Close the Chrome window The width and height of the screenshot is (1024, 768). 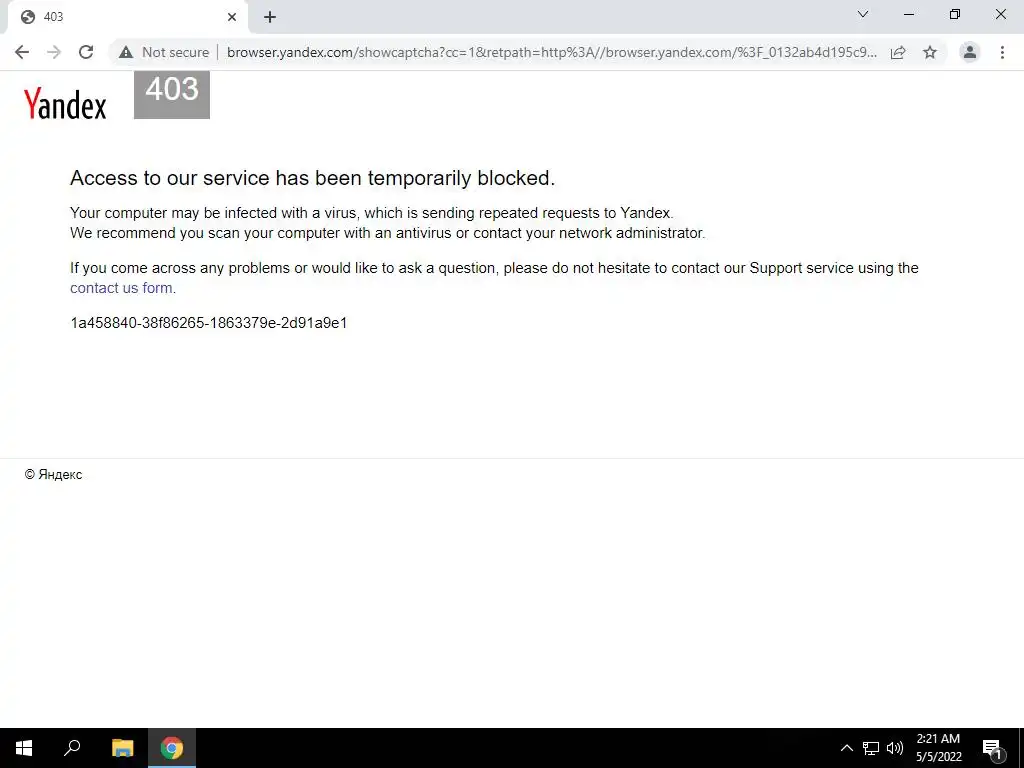(x=1000, y=14)
